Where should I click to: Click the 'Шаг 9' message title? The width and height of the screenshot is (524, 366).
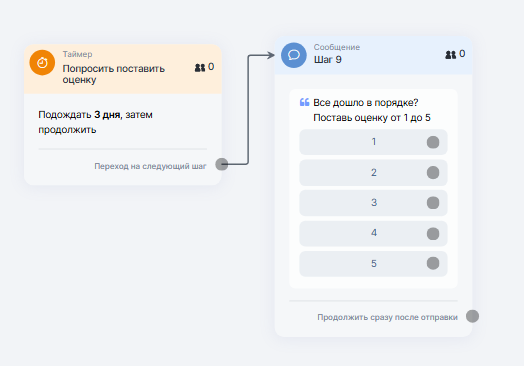click(x=328, y=60)
